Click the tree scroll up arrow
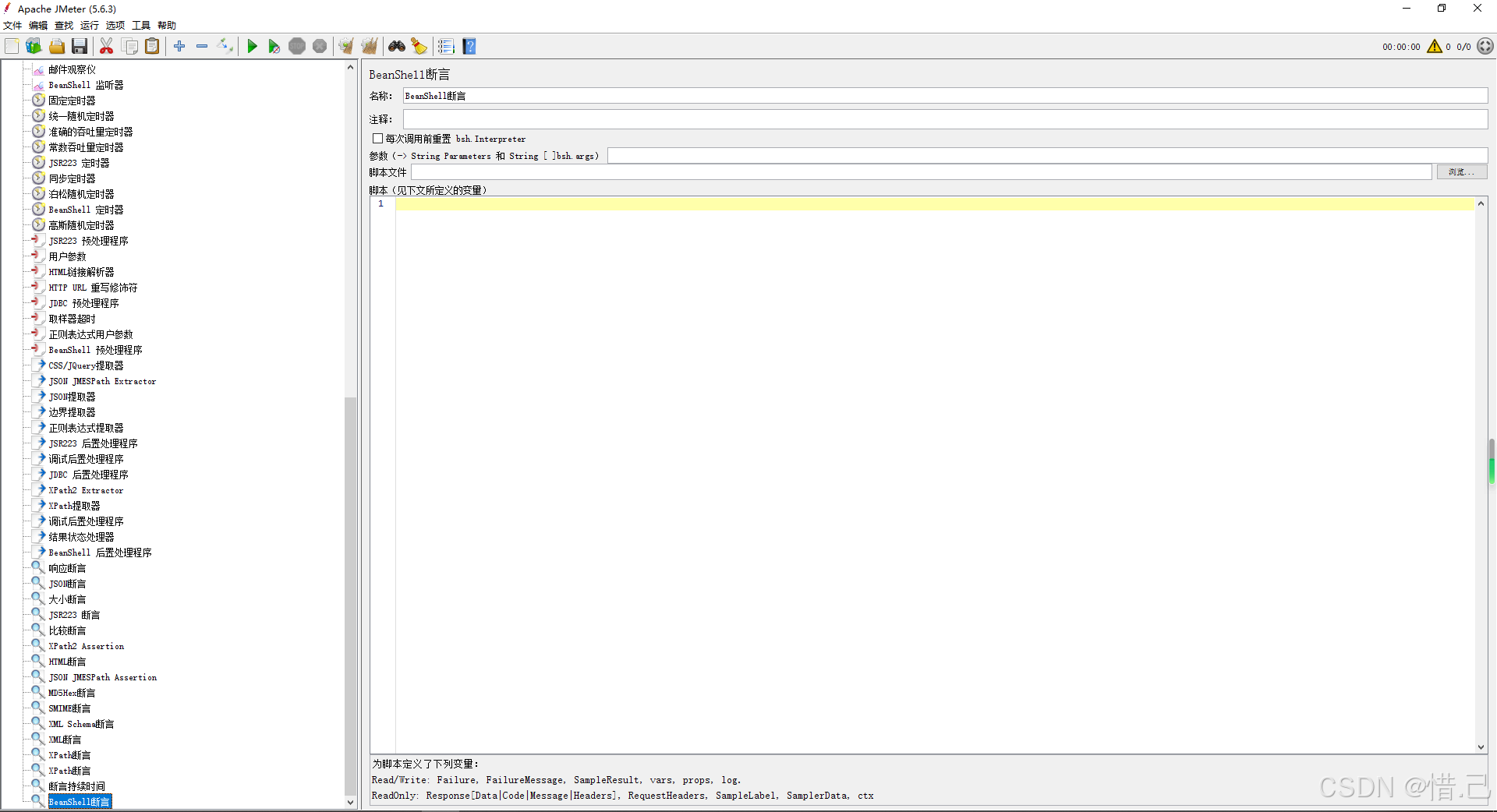Image resolution: width=1497 pixels, height=812 pixels. tap(350, 68)
